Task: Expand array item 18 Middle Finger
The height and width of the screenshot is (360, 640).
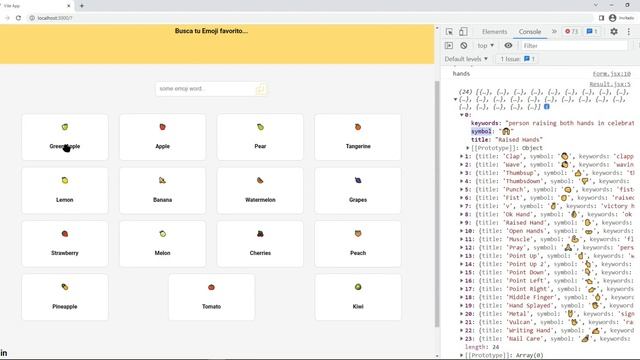Action: tap(462, 297)
